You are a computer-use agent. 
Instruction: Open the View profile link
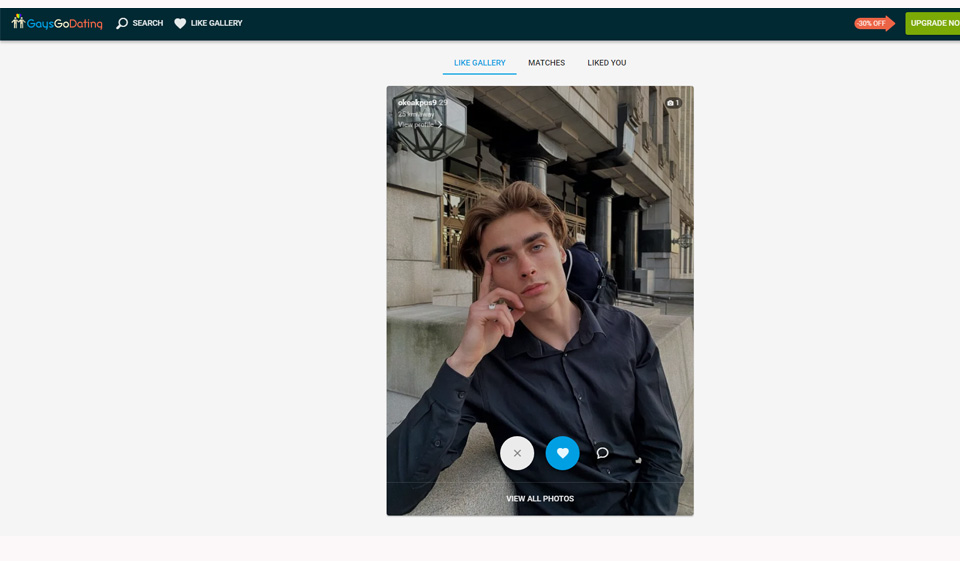click(416, 125)
